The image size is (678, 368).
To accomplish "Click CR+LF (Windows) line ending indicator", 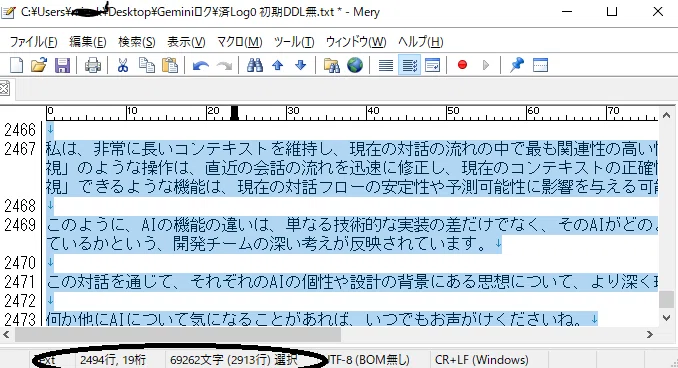I will pyautogui.click(x=482, y=360).
